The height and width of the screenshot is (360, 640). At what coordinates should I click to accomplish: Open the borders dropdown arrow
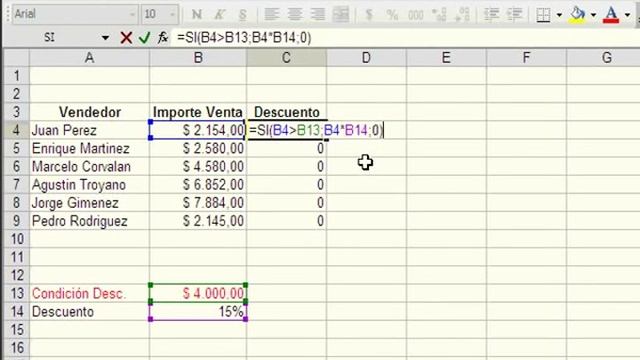[x=559, y=15]
